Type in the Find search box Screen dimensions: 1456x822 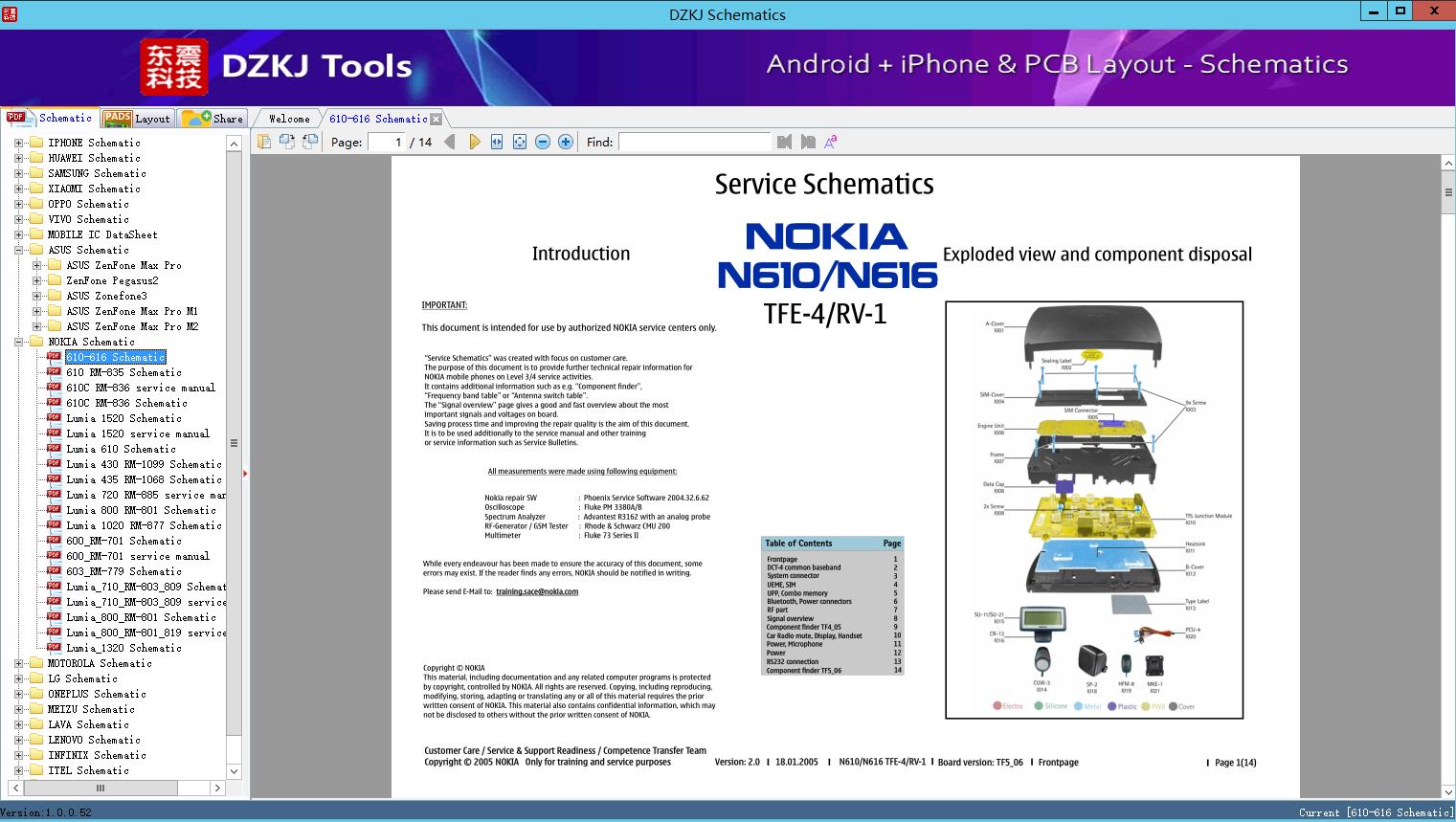(694, 142)
